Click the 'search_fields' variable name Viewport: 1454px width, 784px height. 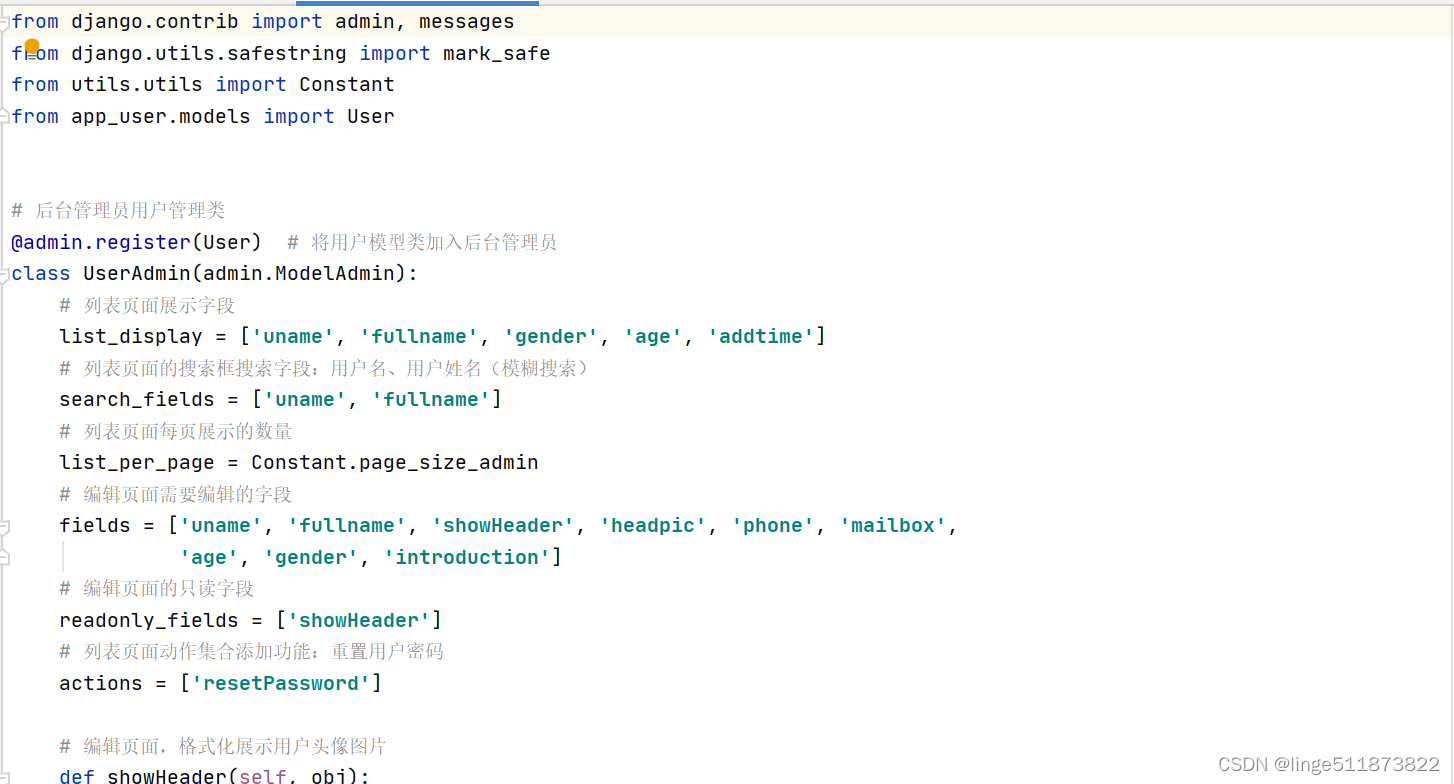tap(137, 399)
